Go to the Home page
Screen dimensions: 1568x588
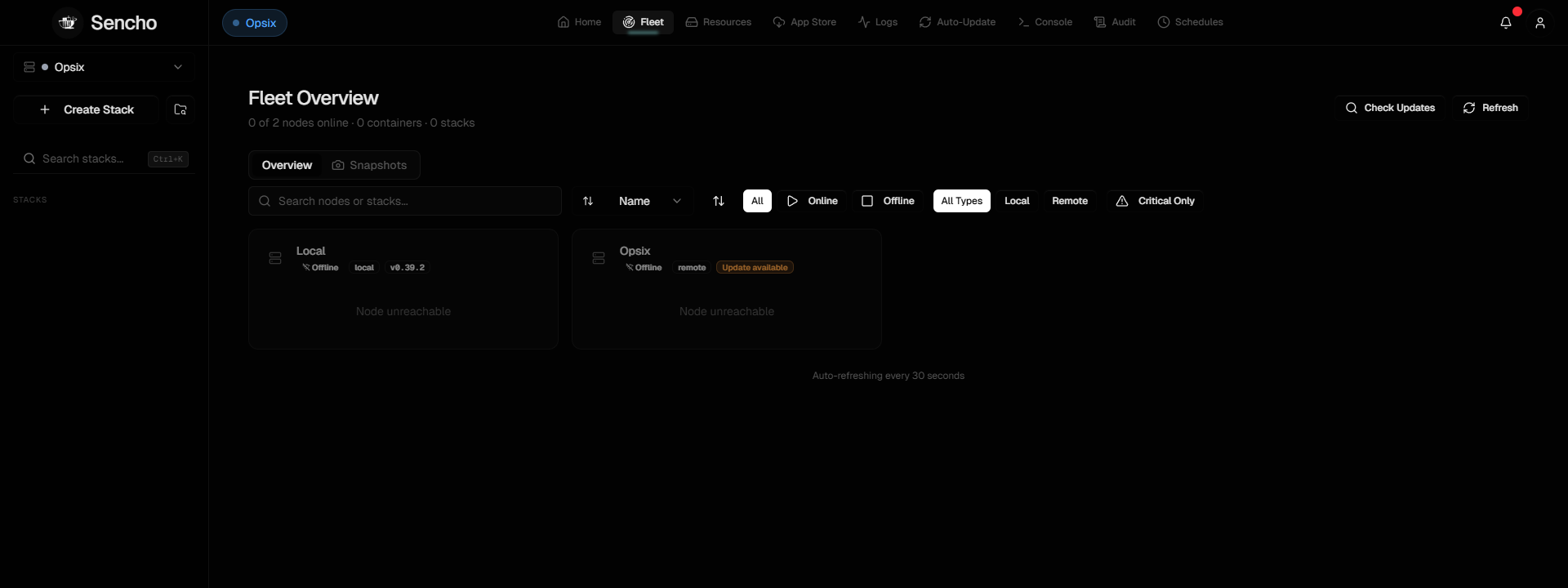point(579,22)
